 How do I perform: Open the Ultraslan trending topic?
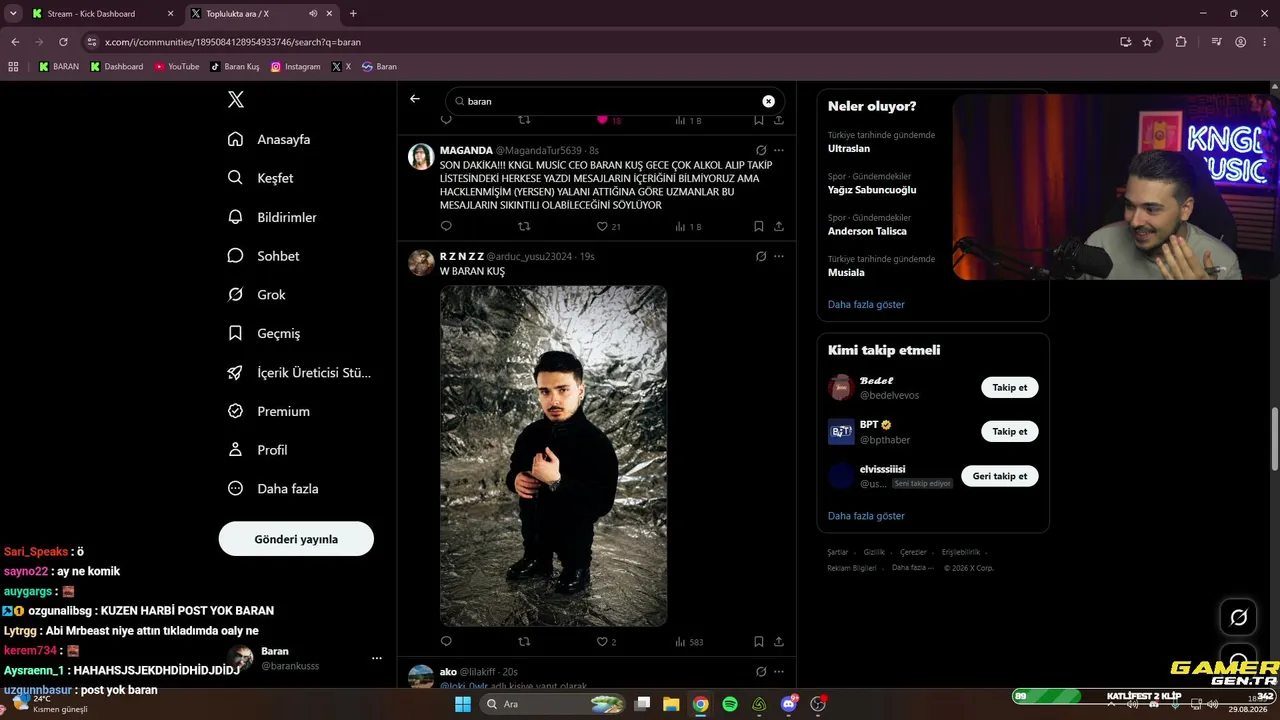[849, 149]
